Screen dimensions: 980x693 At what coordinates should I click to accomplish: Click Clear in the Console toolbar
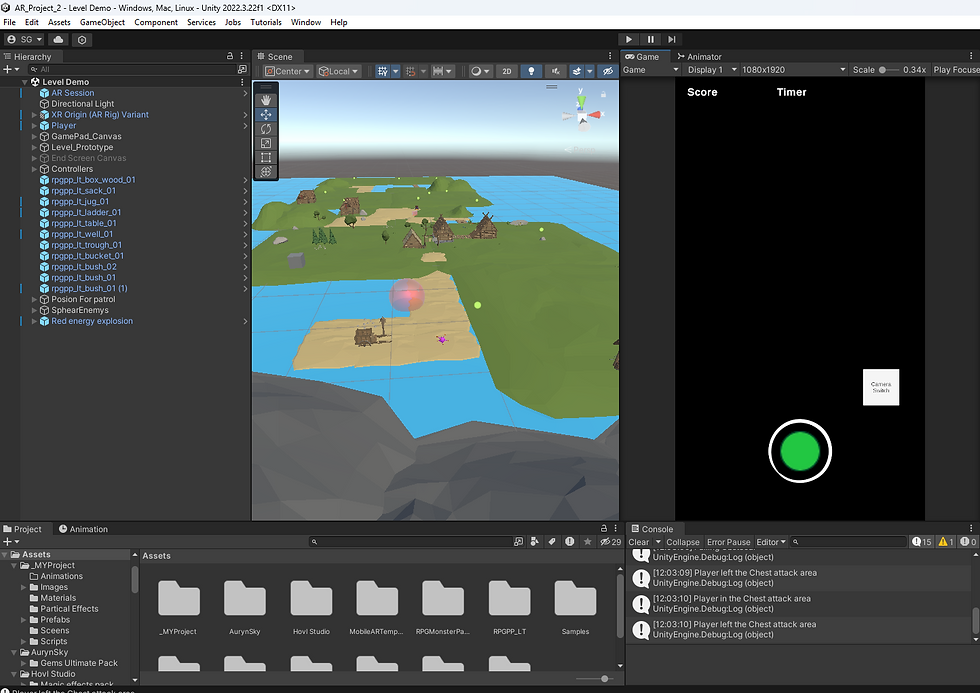(640, 541)
